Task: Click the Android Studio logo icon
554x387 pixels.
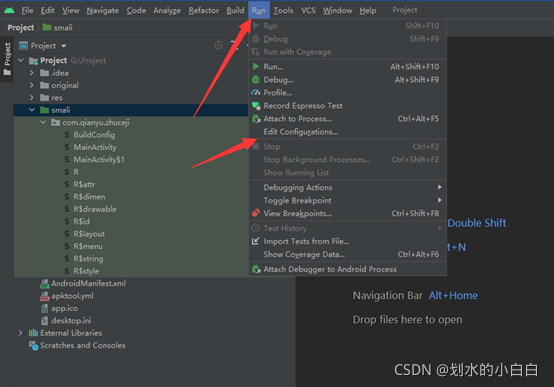Action: (x=9, y=10)
